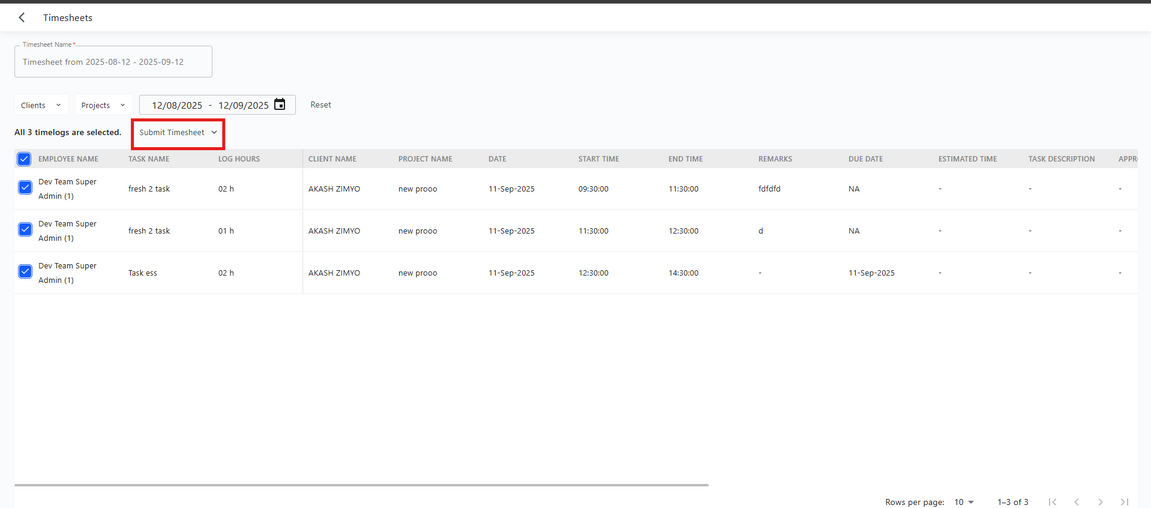Uncheck the first fresh 2 task row

(x=25, y=188)
